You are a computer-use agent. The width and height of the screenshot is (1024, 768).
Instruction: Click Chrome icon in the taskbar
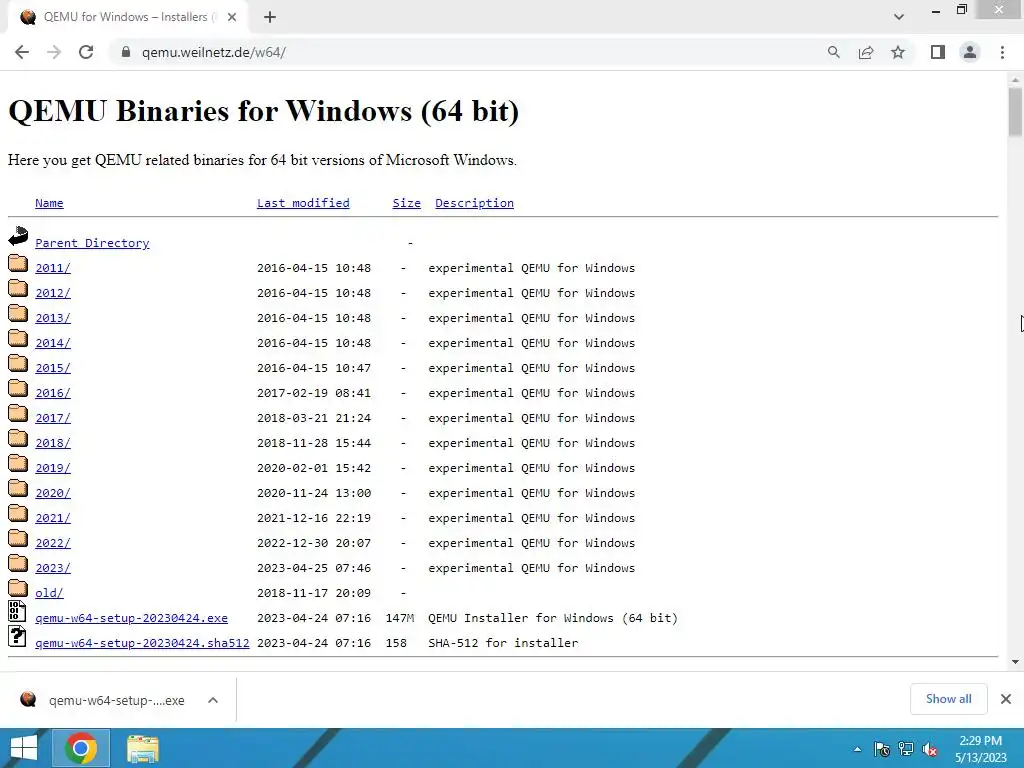point(81,748)
